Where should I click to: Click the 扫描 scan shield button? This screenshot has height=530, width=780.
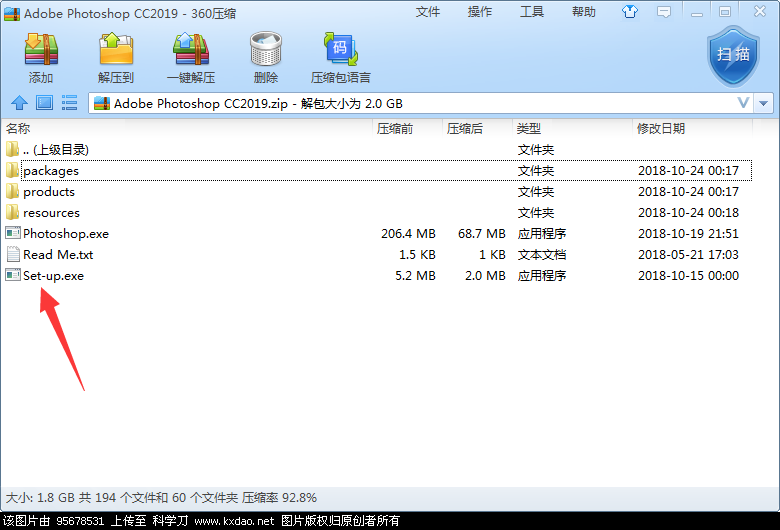pos(733,56)
